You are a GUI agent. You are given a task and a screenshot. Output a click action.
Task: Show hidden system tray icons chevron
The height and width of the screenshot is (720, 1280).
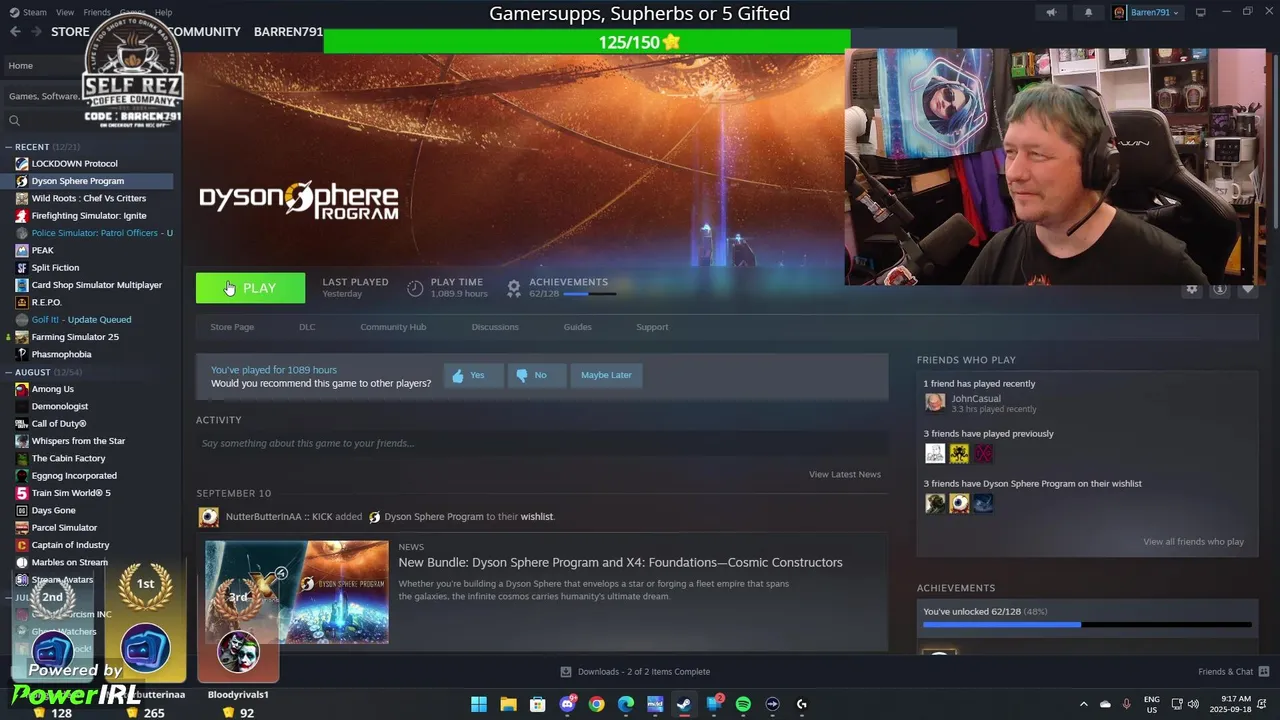pyautogui.click(x=1083, y=704)
